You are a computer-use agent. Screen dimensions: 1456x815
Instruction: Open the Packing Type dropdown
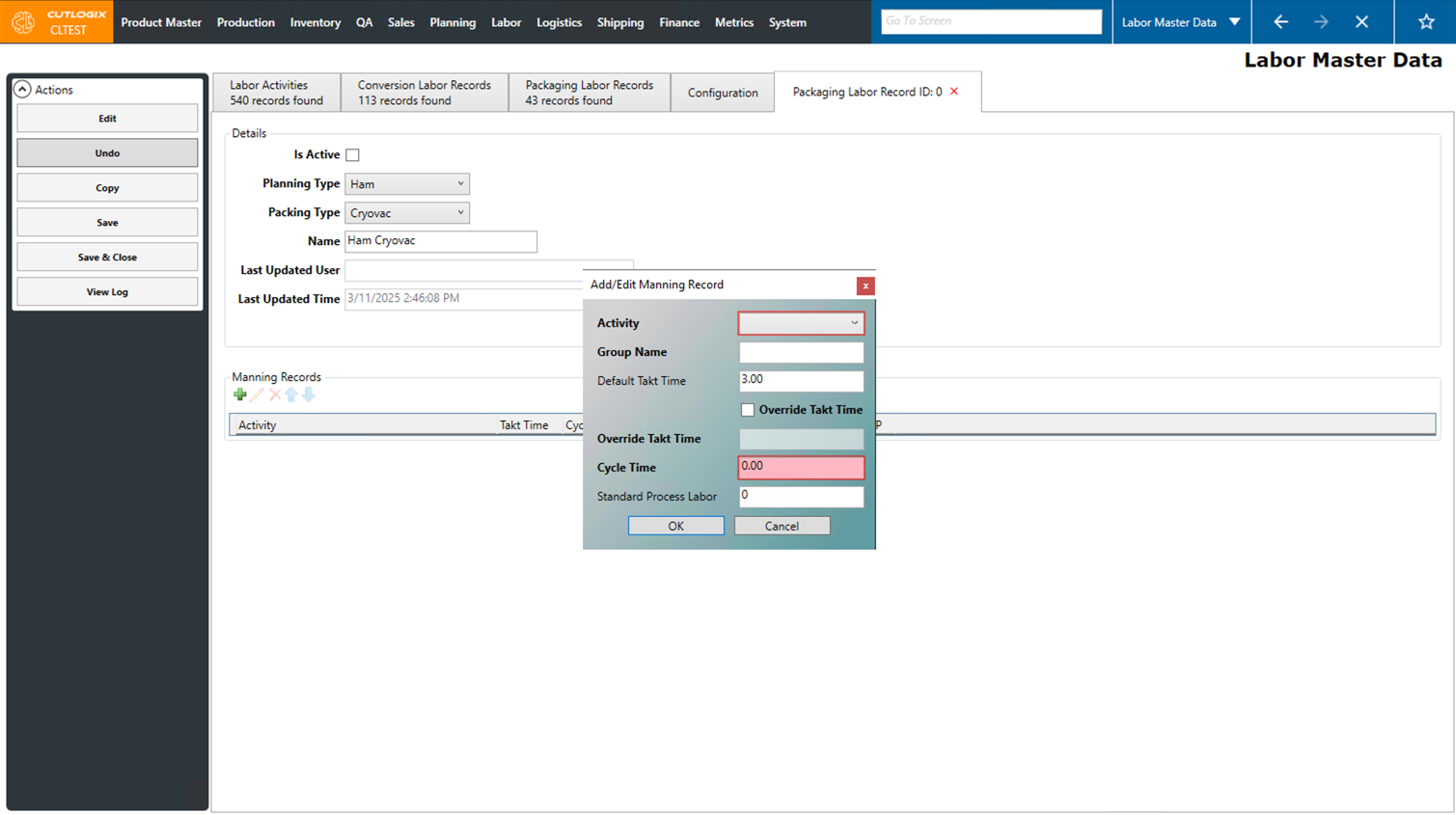click(406, 213)
